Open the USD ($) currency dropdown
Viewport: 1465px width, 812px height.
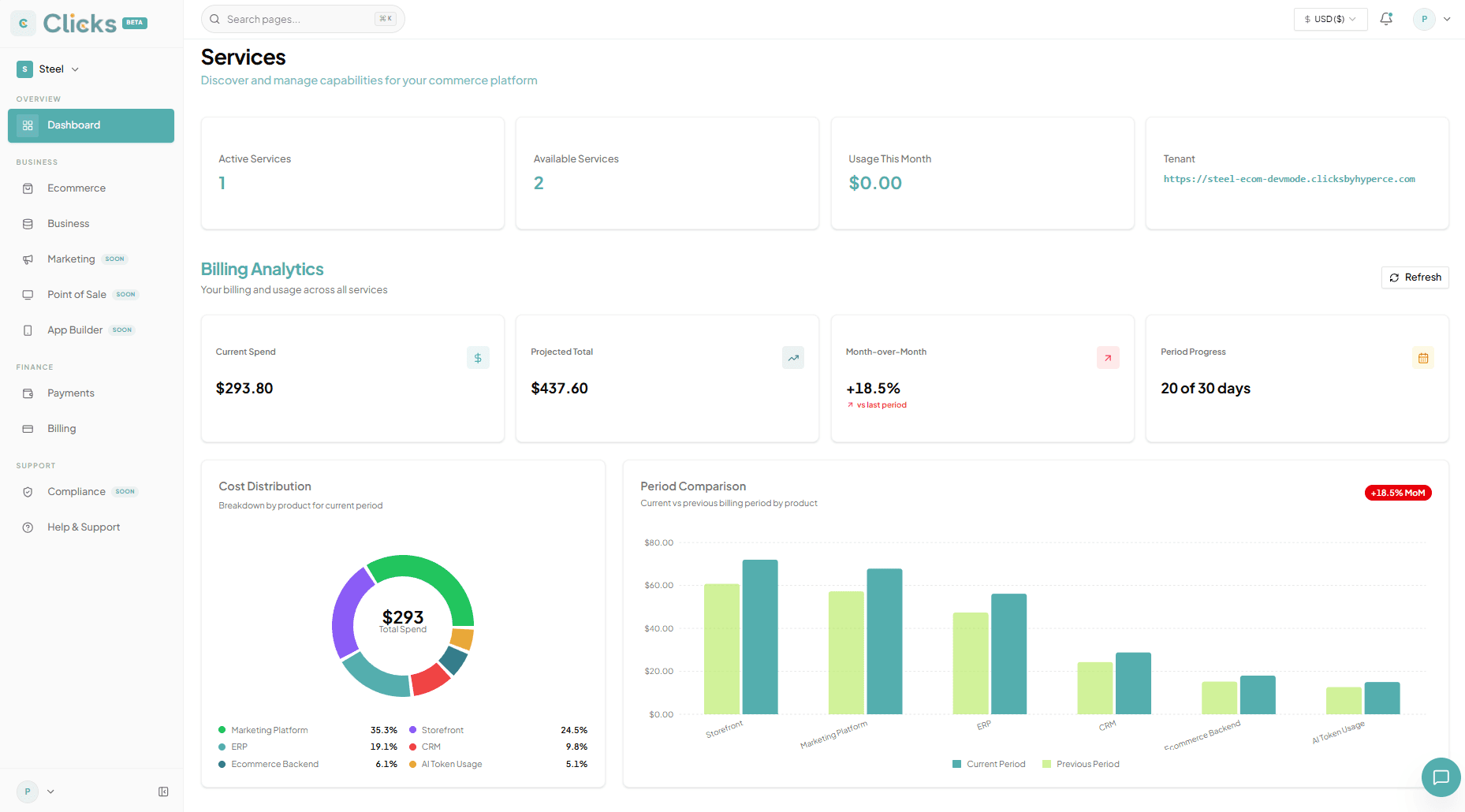[x=1330, y=19]
